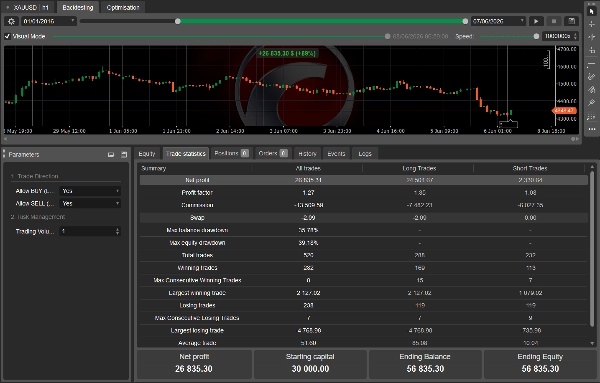The height and width of the screenshot is (383, 600).
Task: Click the visual mode progress slider handle
Action: click(387, 36)
